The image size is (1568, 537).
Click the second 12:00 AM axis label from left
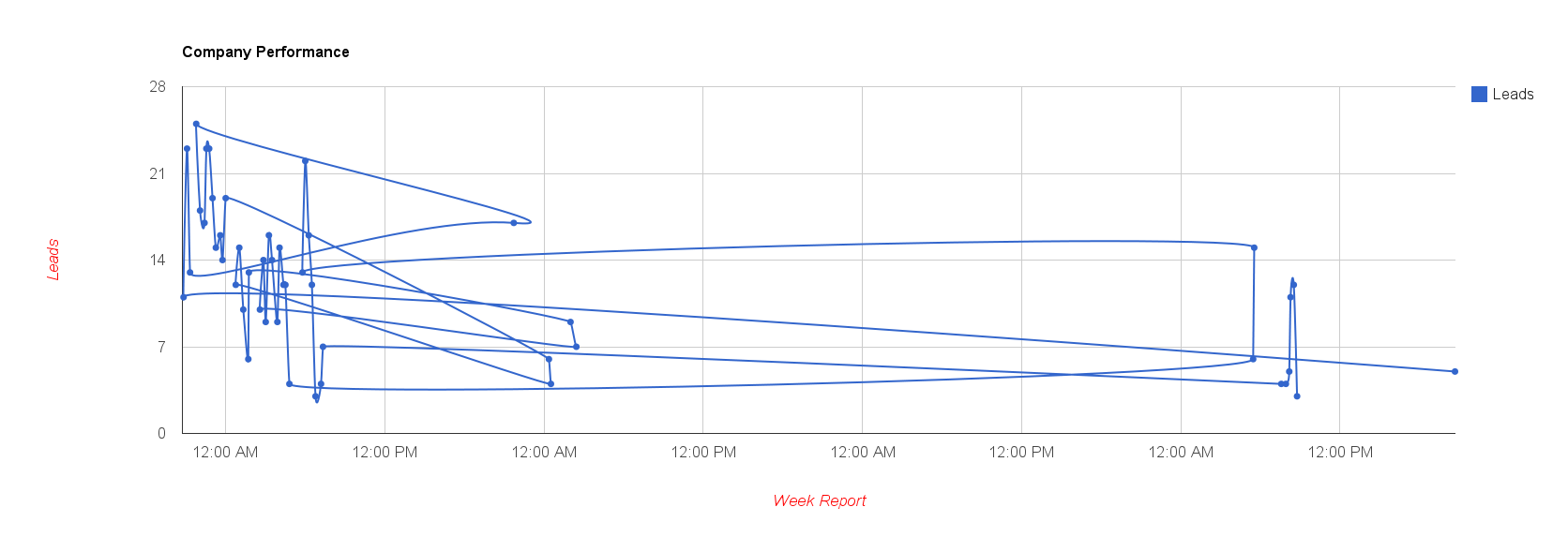click(544, 452)
